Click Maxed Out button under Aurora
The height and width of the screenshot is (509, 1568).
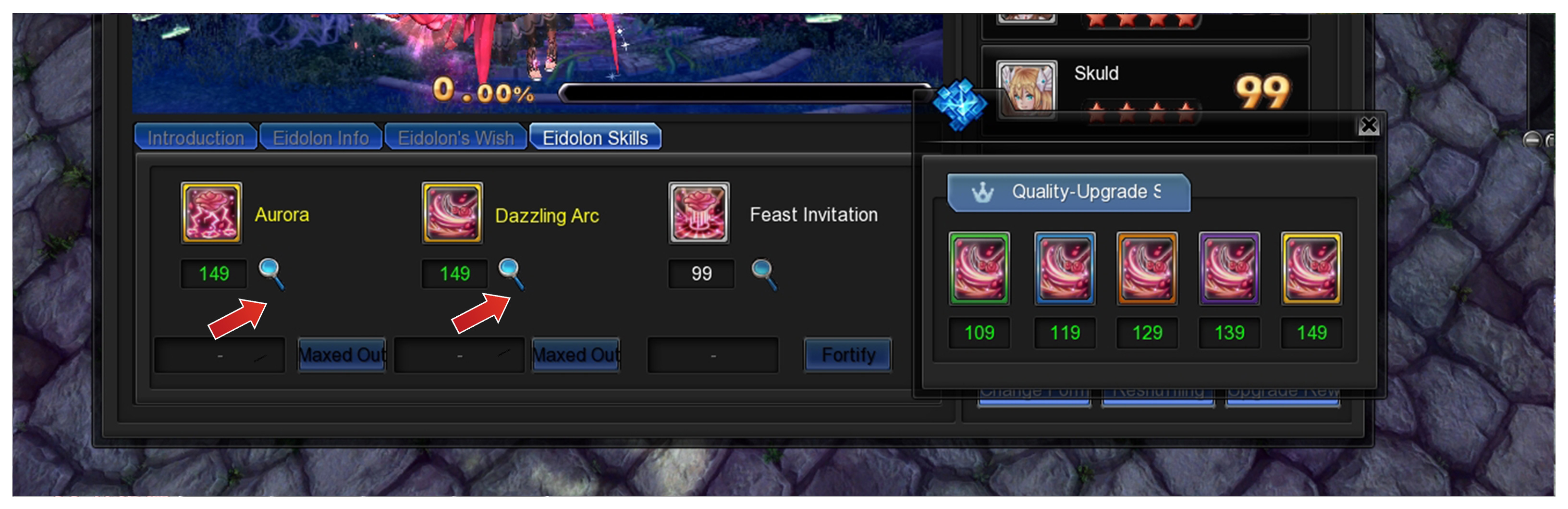coord(342,355)
